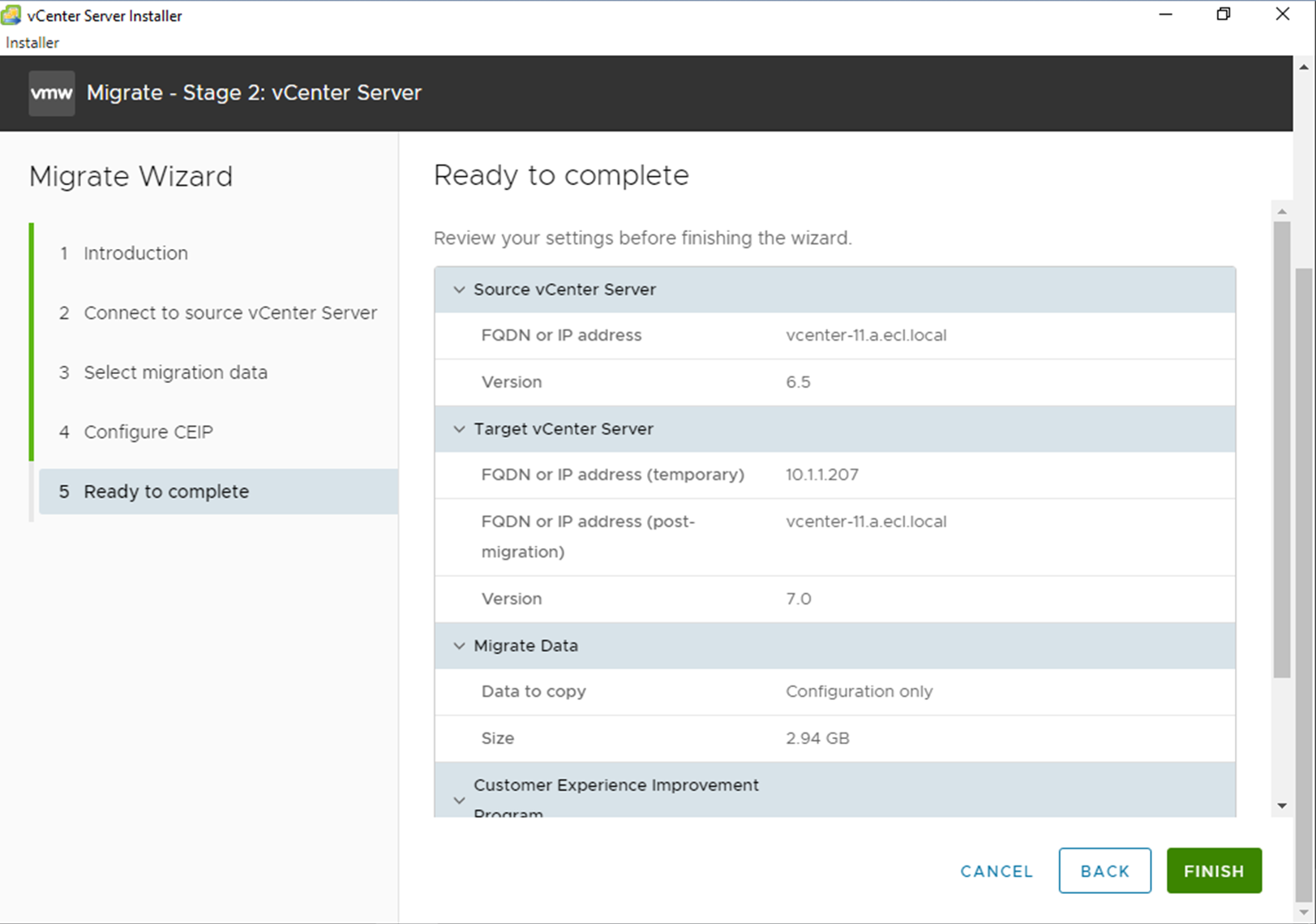Click the CANCEL link
The height and width of the screenshot is (924, 1316).
(x=997, y=871)
